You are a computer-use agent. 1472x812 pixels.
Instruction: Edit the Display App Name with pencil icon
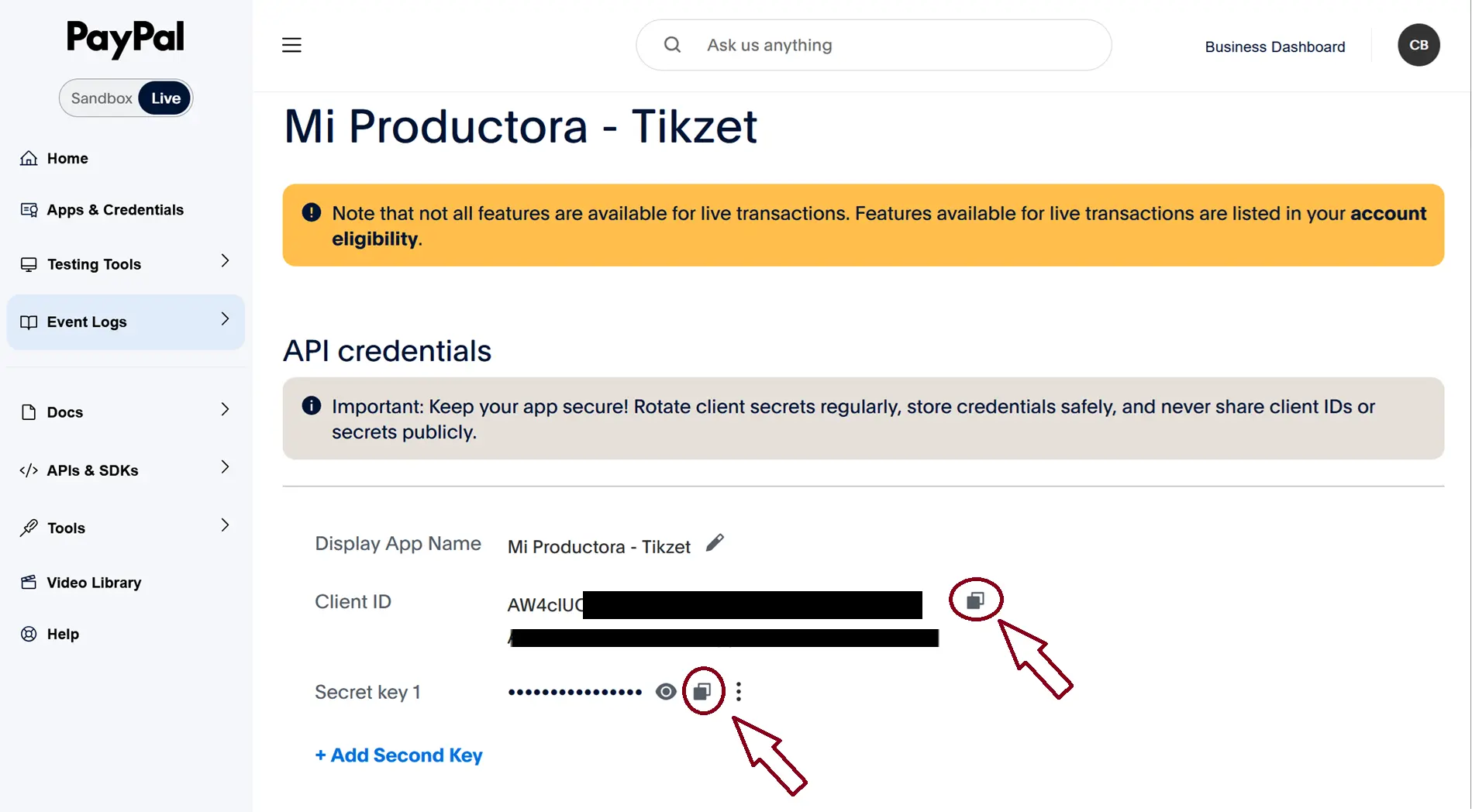pos(714,542)
